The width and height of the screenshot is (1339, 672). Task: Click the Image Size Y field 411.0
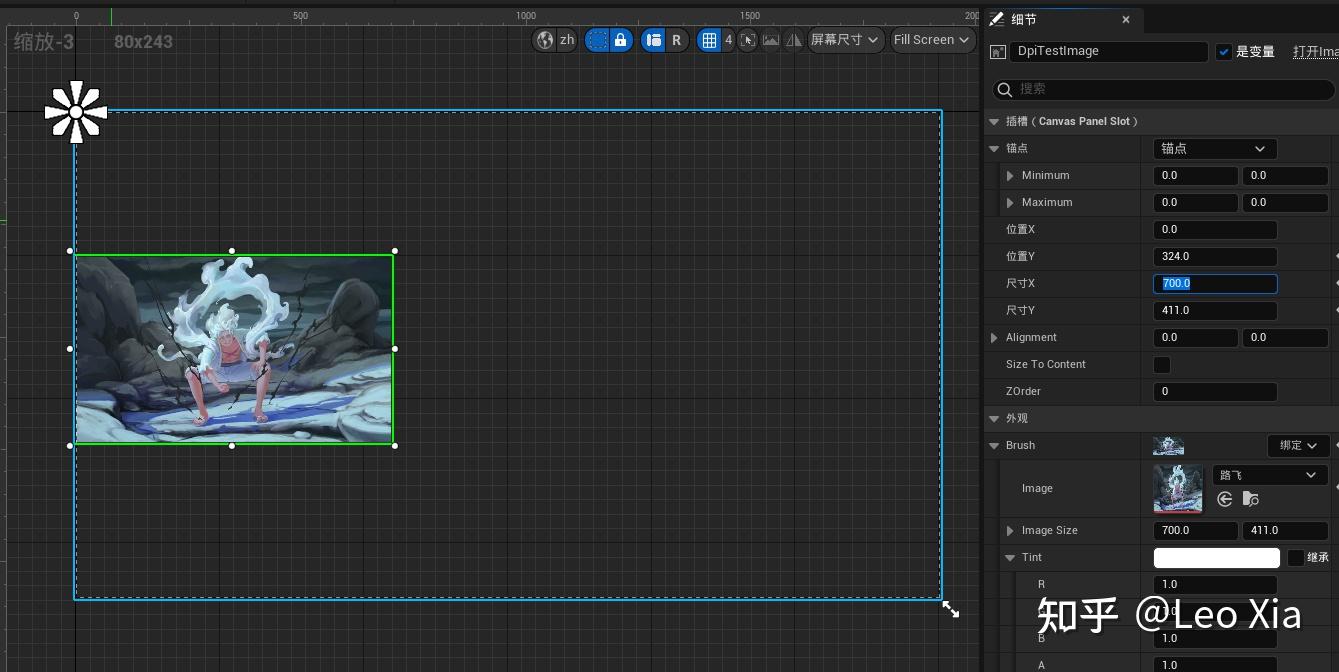pos(1285,530)
